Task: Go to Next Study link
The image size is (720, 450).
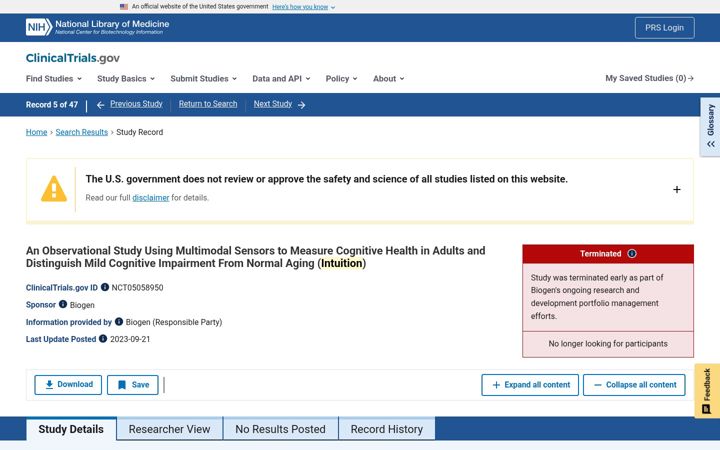Action: [273, 104]
